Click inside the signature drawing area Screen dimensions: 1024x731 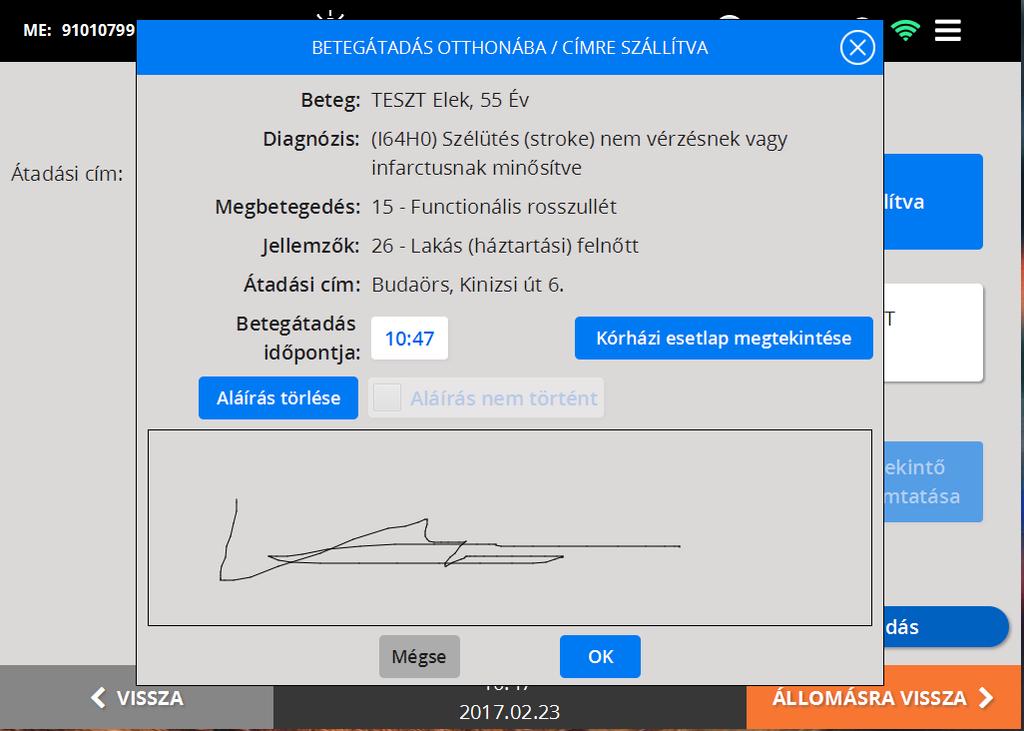click(510, 527)
